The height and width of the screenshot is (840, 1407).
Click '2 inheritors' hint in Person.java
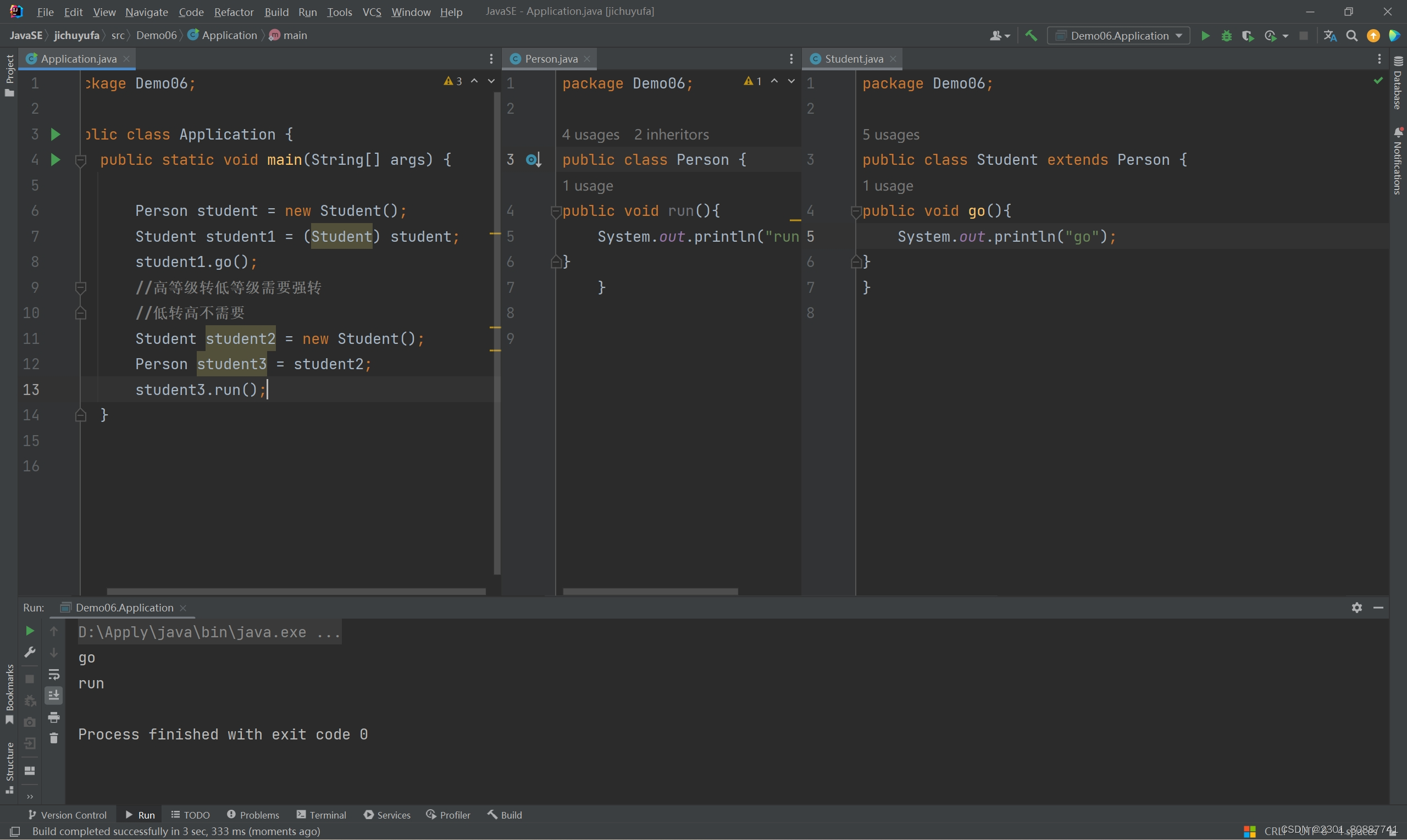[x=671, y=135]
